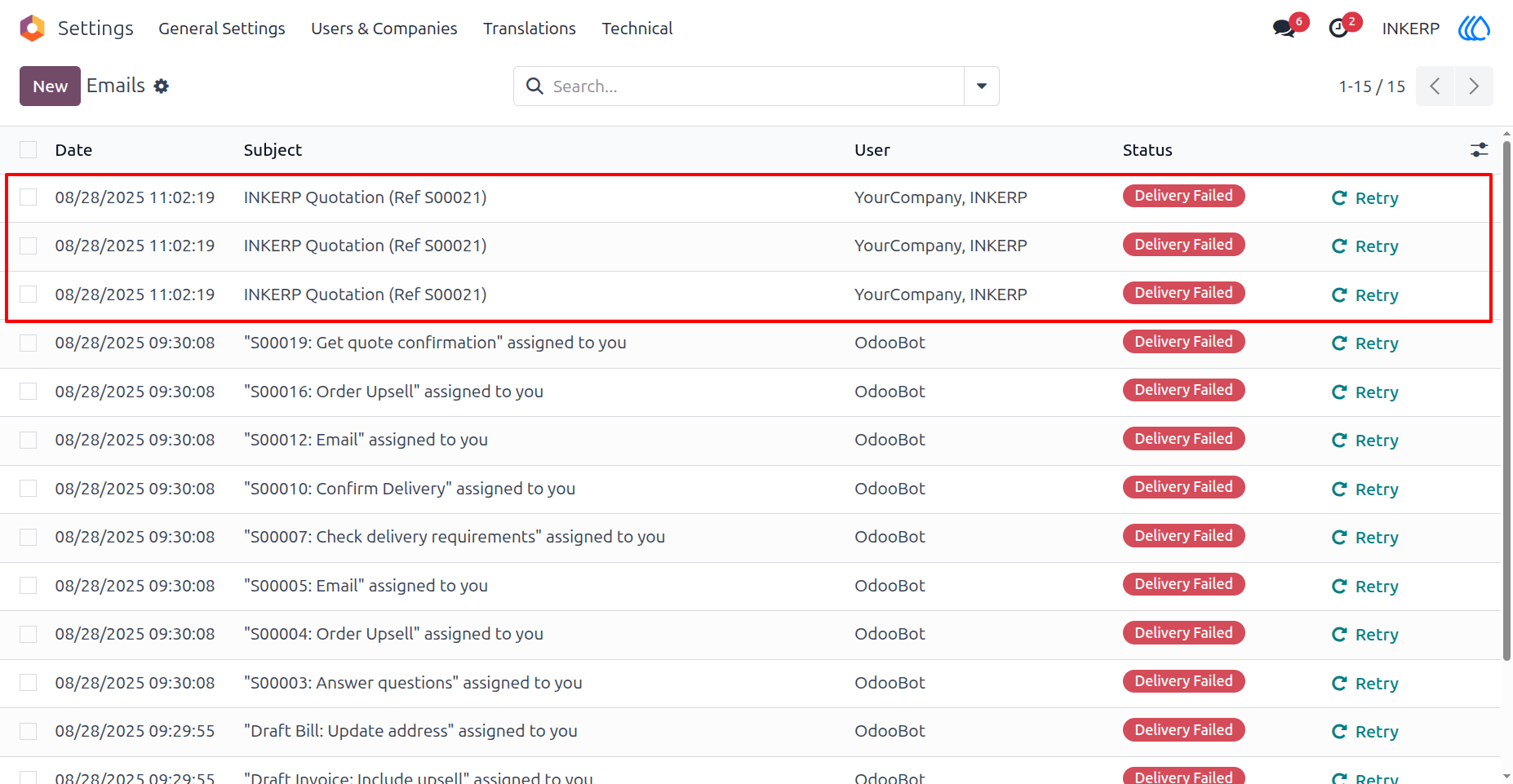Click the INKERP username label
Screen dimensions: 1513x784
[1410, 29]
